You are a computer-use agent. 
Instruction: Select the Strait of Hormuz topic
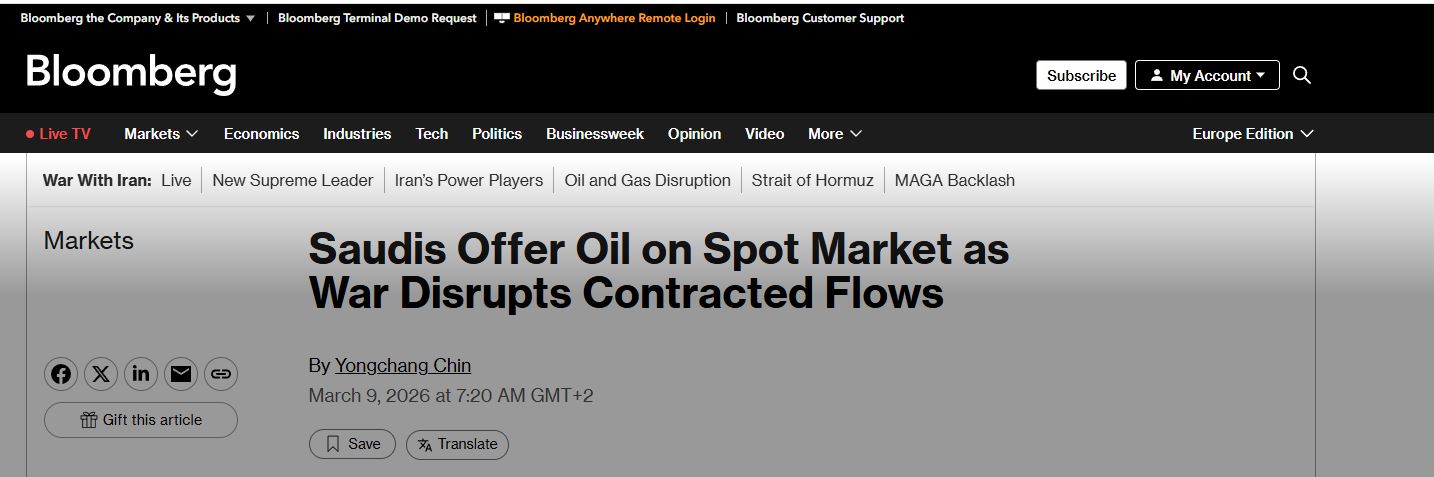point(812,180)
